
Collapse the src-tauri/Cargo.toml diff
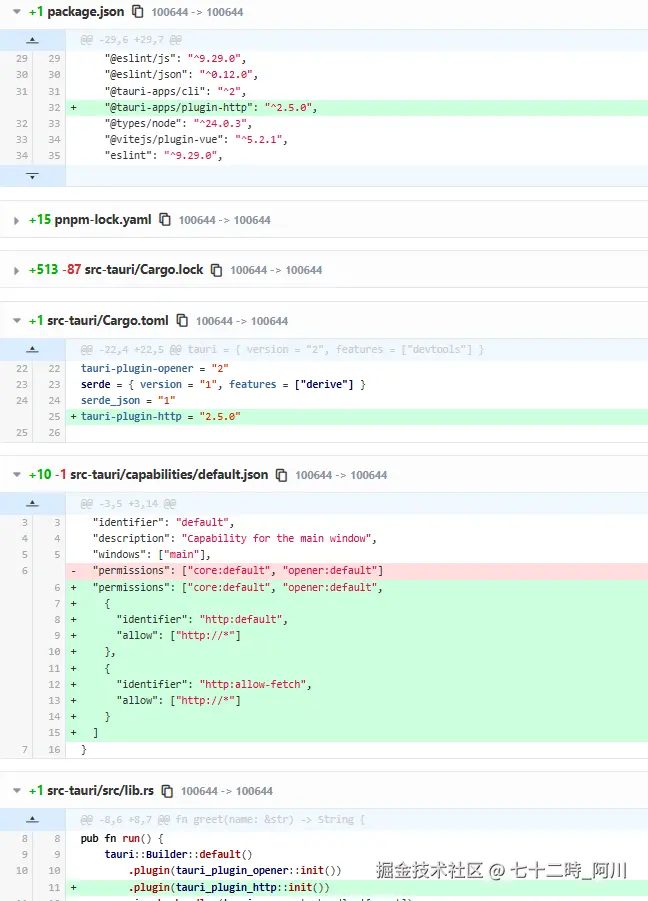[17, 321]
